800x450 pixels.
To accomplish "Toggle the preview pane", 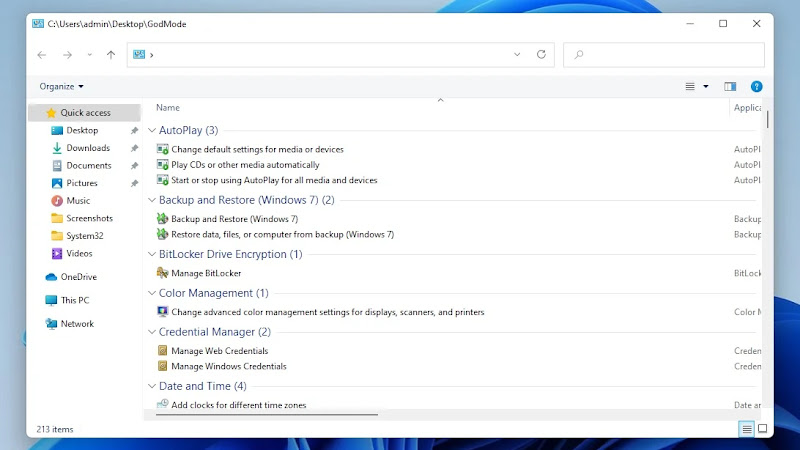I will 730,86.
